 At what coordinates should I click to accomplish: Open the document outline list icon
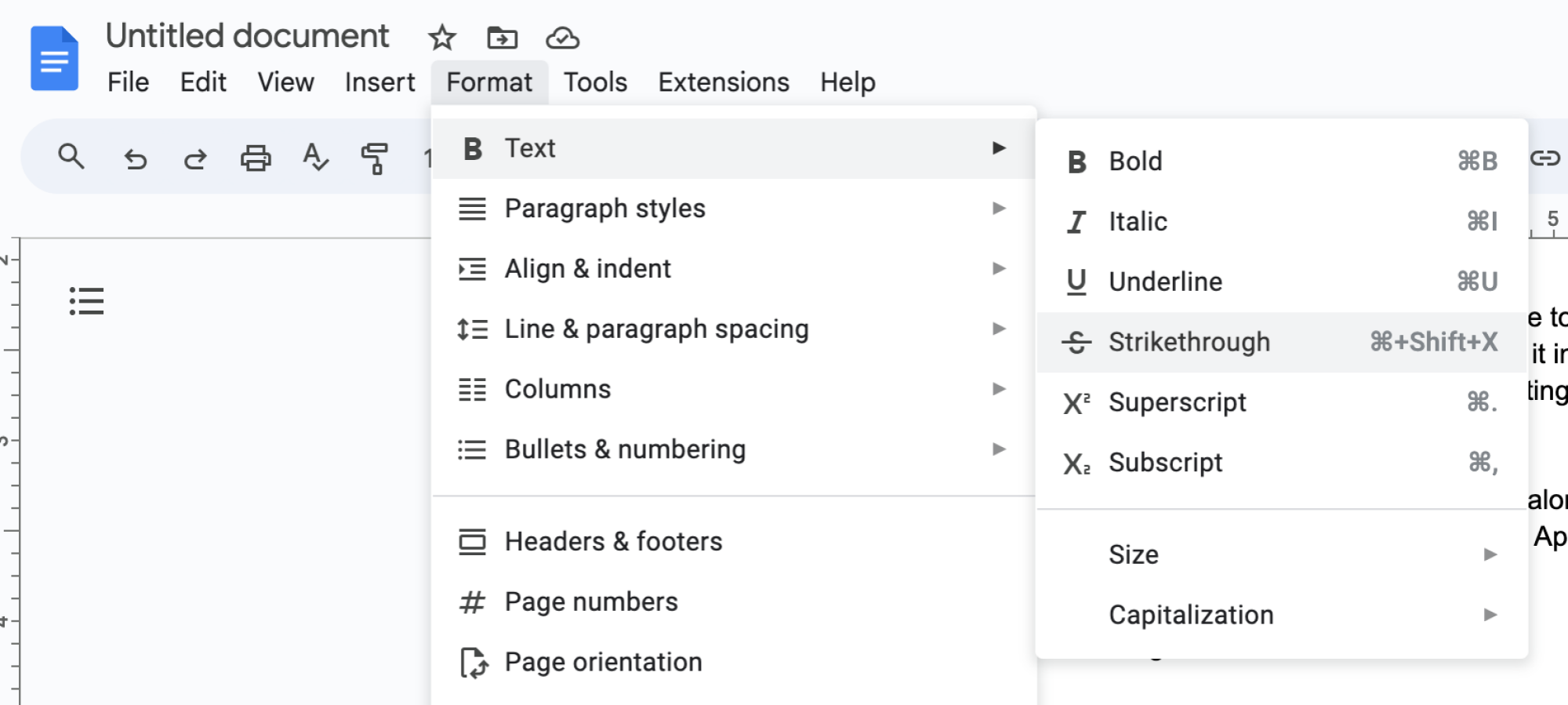coord(86,301)
